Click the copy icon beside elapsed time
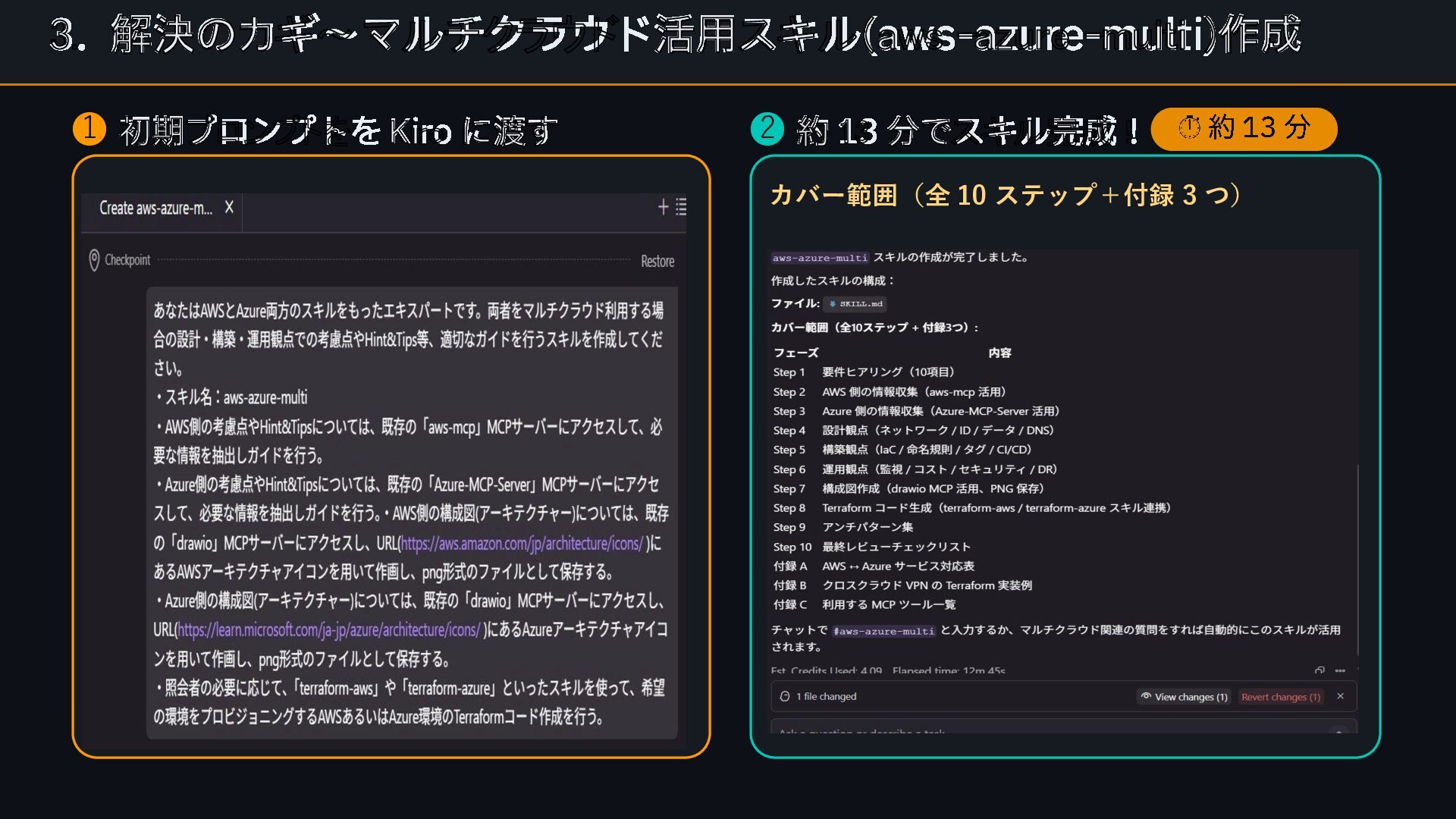This screenshot has width=1456, height=819. pos(1320,670)
